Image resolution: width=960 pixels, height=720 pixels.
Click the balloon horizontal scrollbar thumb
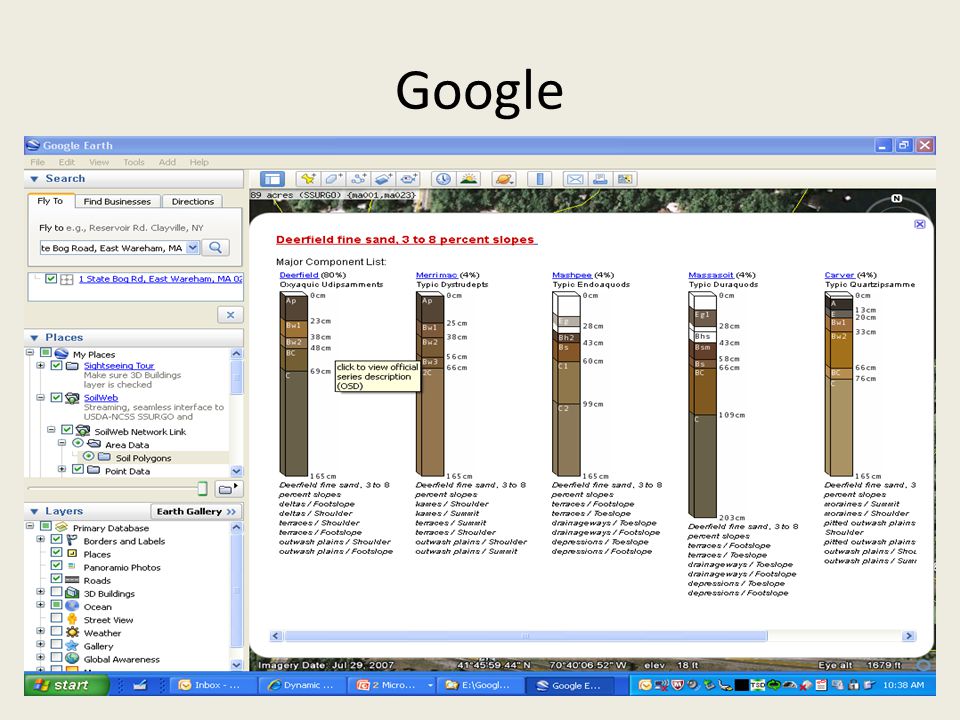[526, 636]
